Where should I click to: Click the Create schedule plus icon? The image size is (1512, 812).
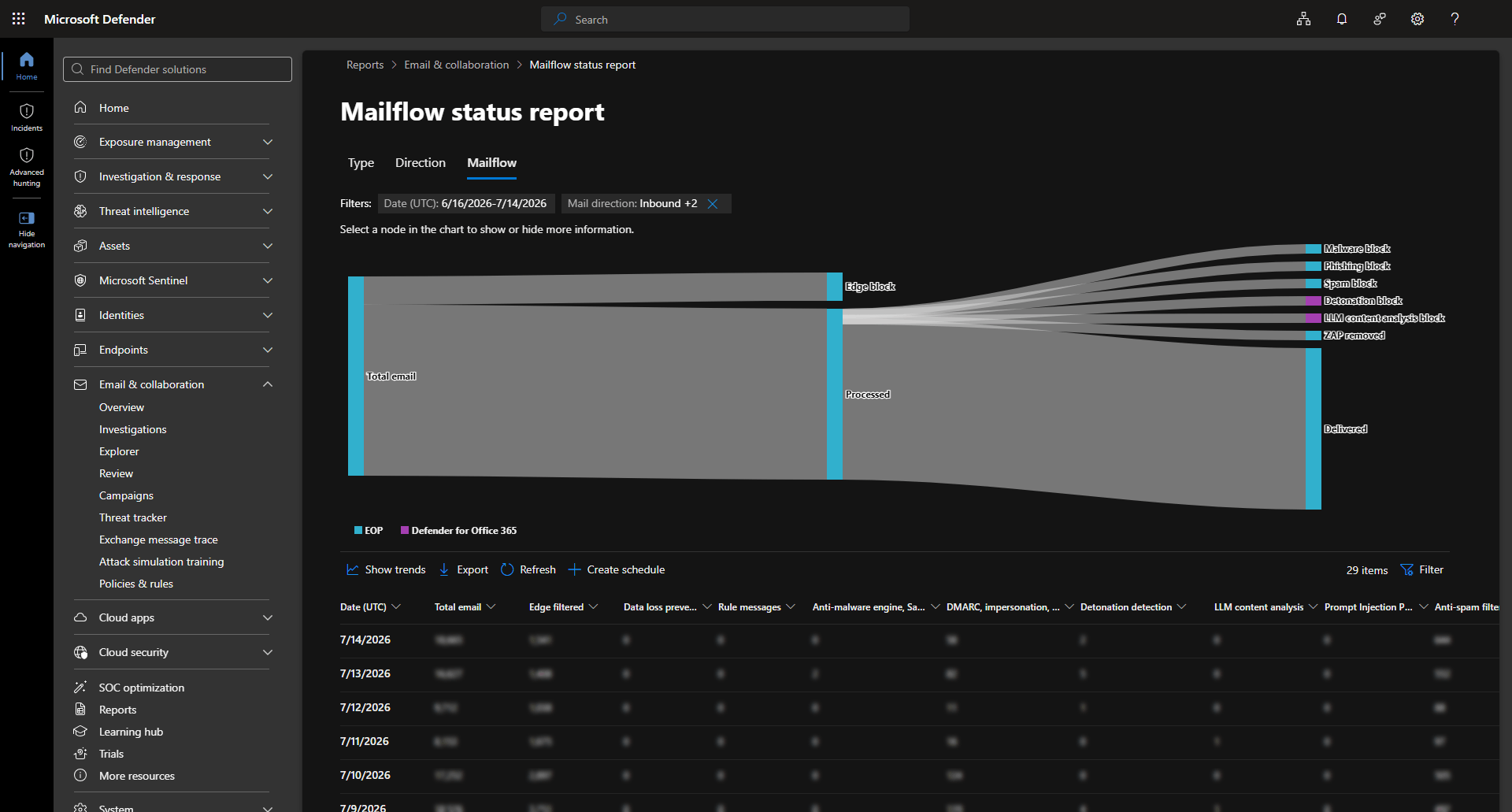(x=574, y=569)
